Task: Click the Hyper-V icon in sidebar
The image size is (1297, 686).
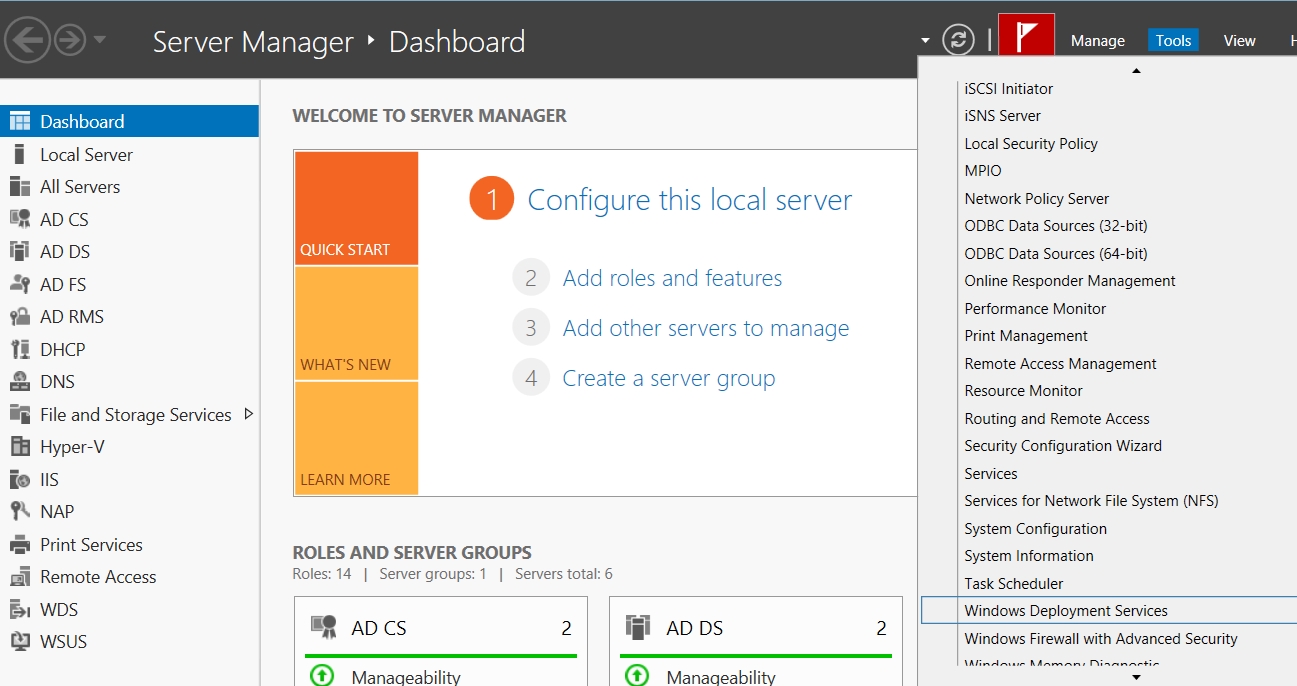Action: [x=20, y=447]
